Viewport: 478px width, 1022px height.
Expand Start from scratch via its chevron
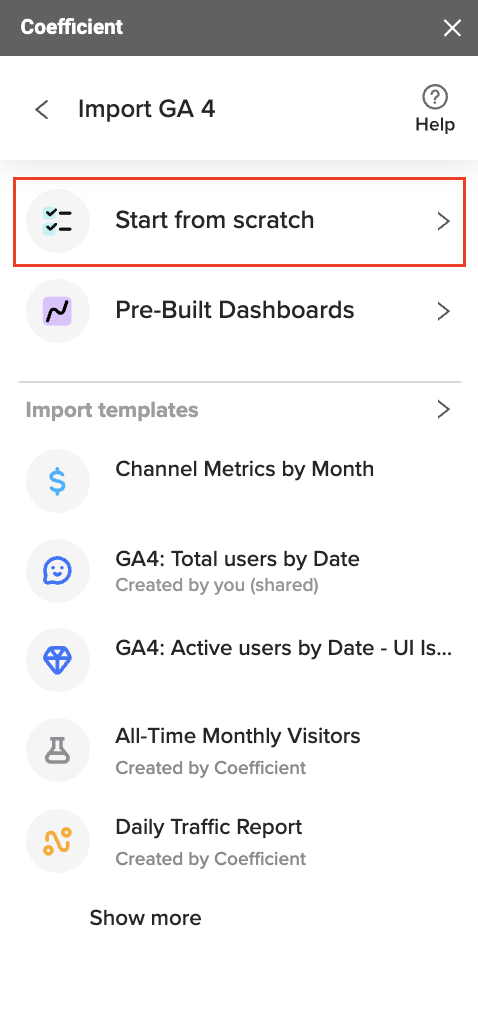[443, 222]
